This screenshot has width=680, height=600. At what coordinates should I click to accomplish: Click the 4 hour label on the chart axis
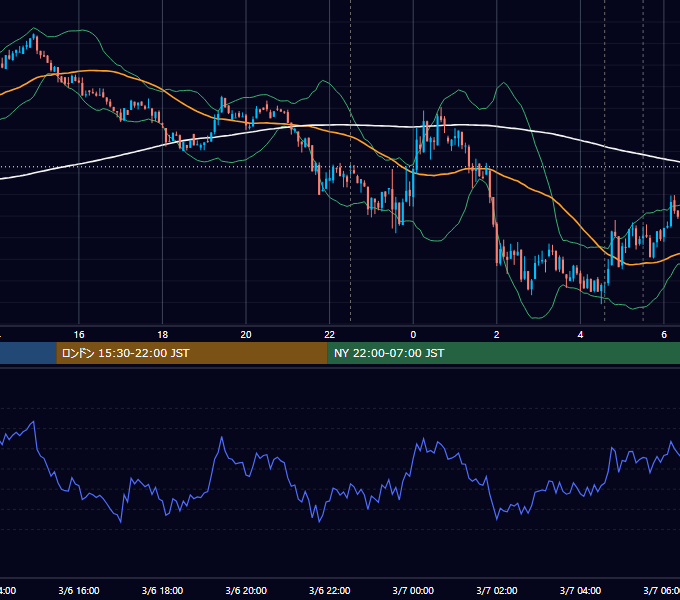point(580,335)
